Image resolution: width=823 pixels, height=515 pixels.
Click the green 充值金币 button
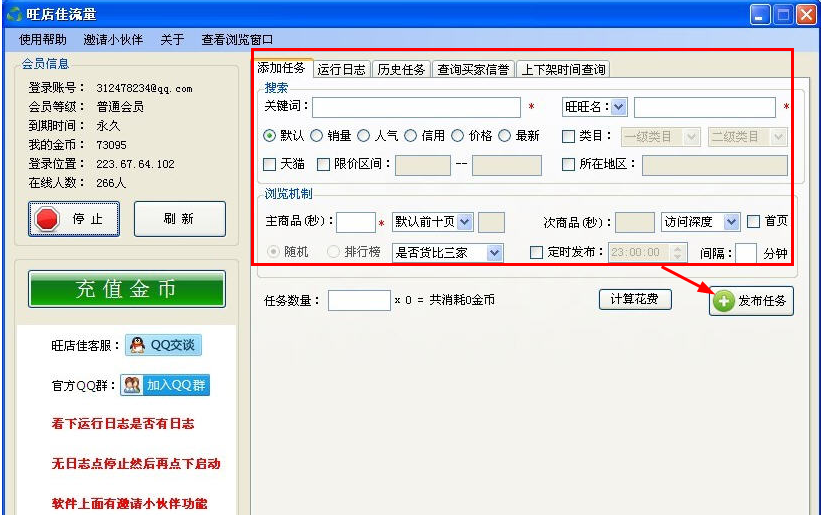[x=126, y=289]
